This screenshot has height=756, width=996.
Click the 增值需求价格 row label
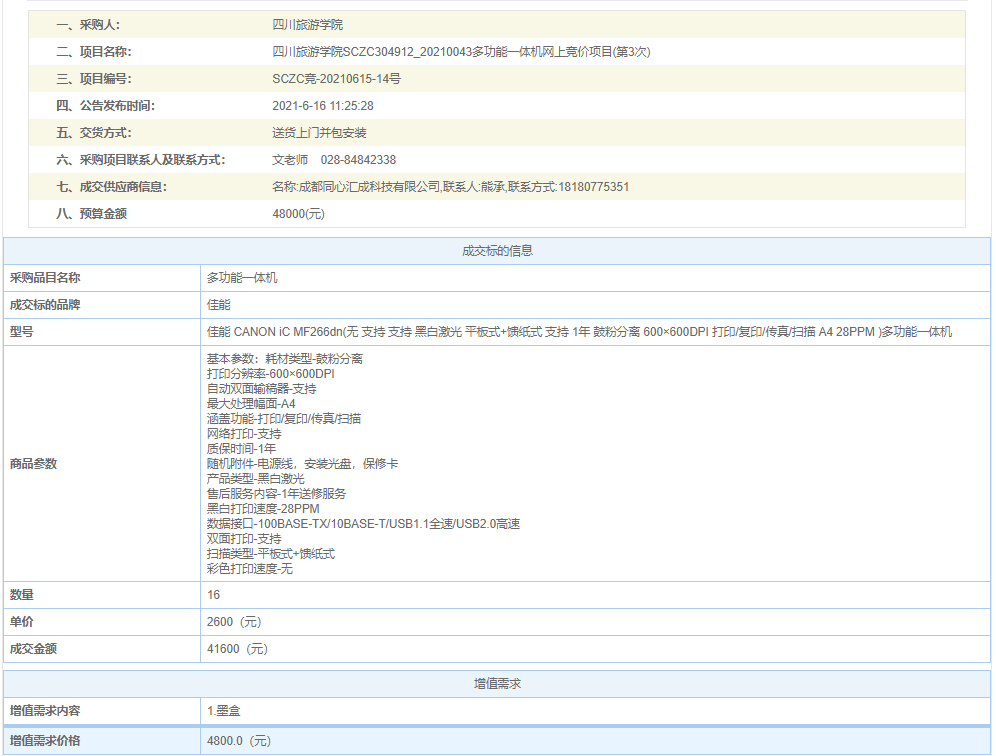point(45,741)
